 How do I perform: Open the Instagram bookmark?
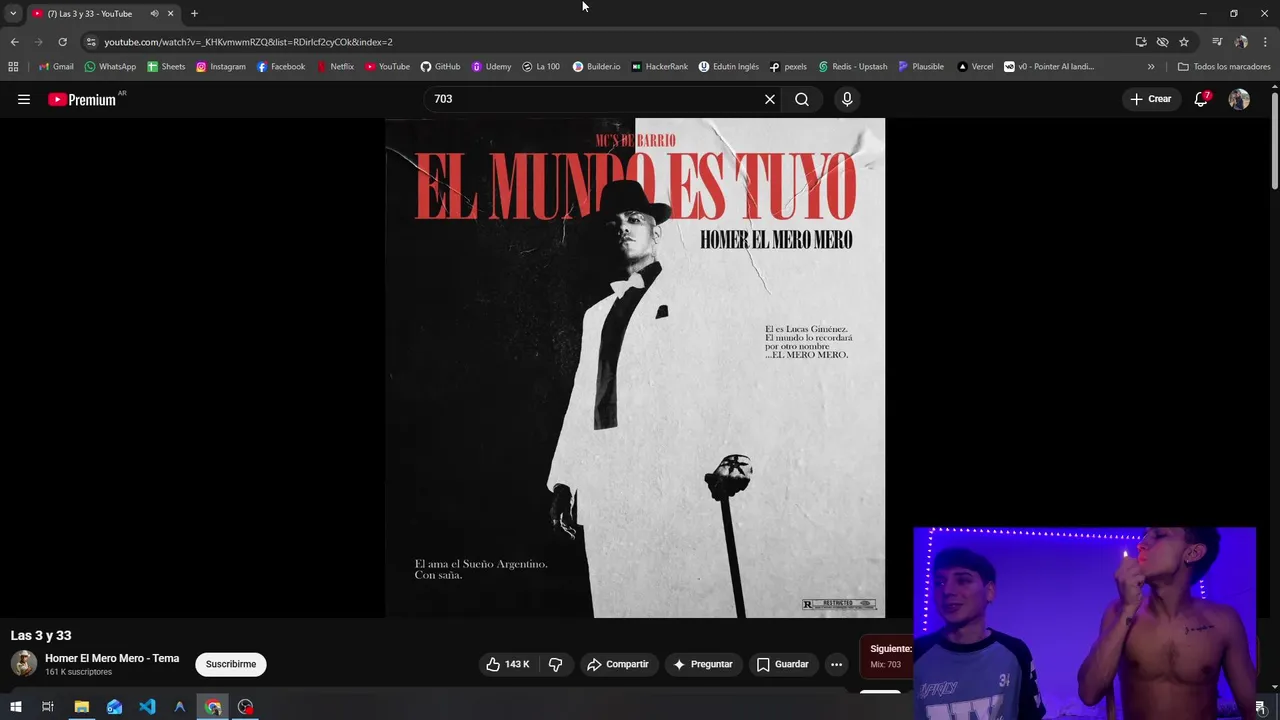(x=220, y=67)
